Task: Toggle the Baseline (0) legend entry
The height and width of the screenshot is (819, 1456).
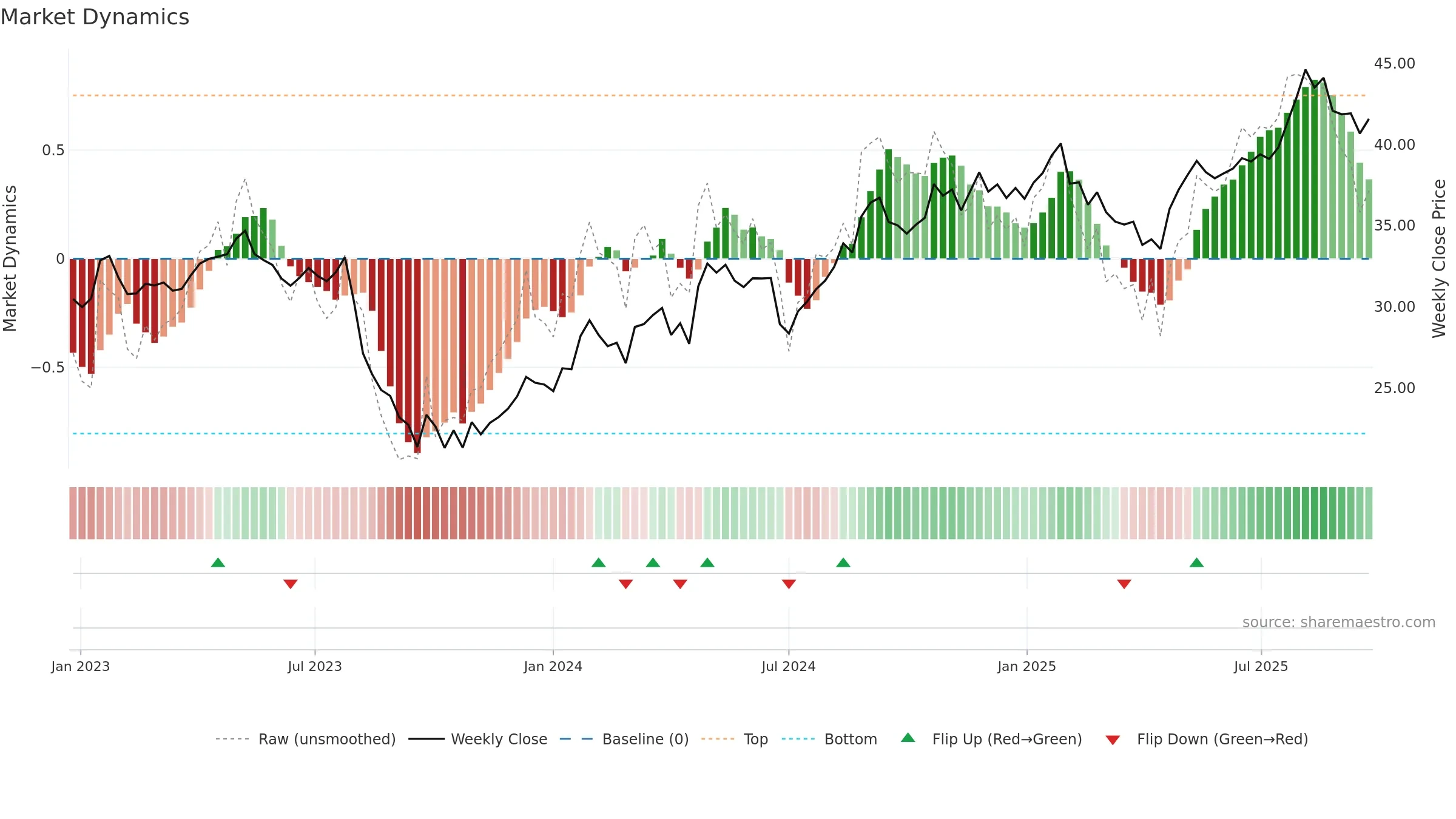Action: [624, 739]
